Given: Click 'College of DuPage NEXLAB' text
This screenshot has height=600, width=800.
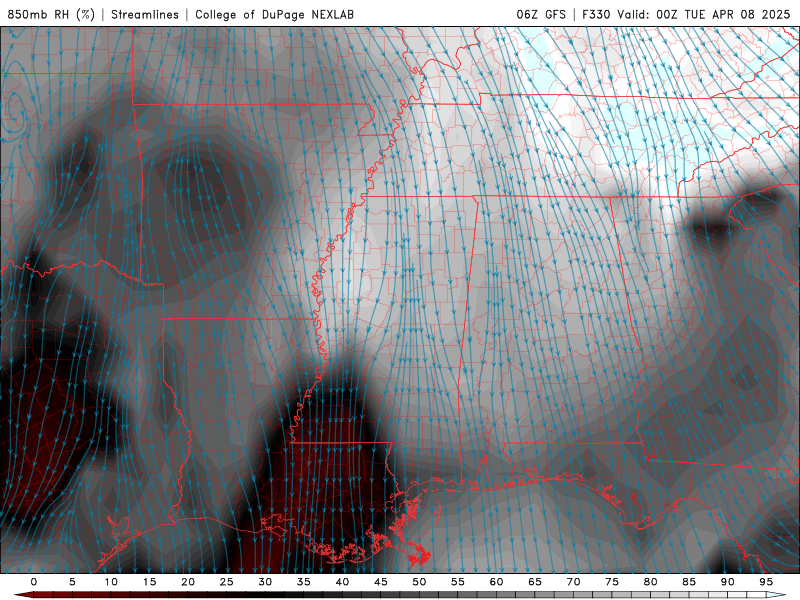Looking at the screenshot, I should pyautogui.click(x=274, y=14).
